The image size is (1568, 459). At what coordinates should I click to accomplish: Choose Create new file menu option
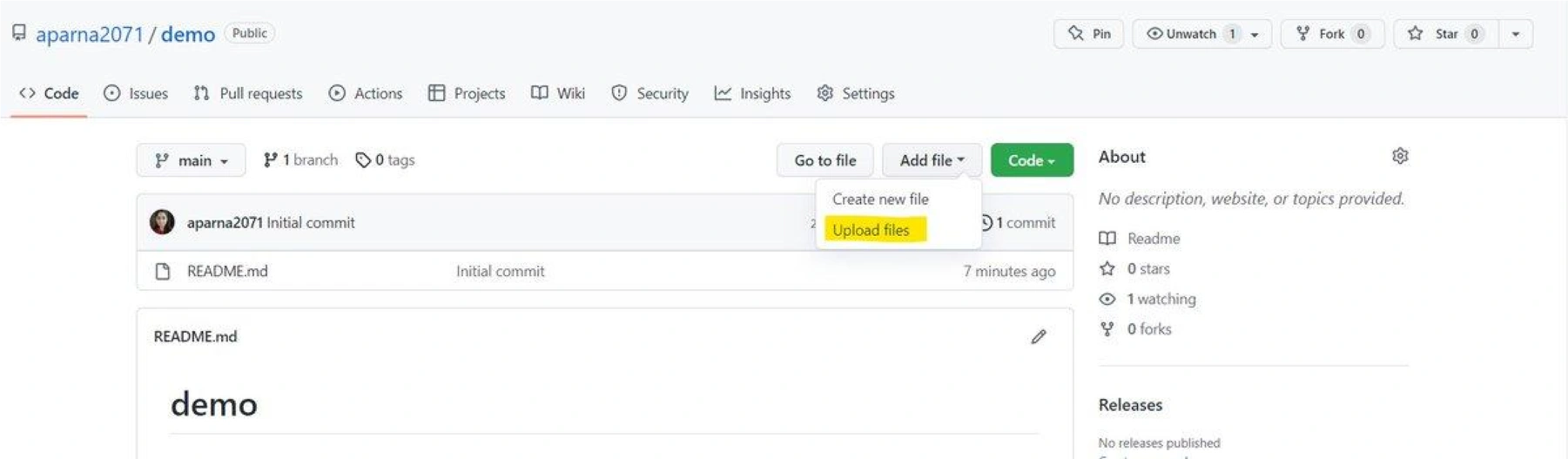[880, 199]
